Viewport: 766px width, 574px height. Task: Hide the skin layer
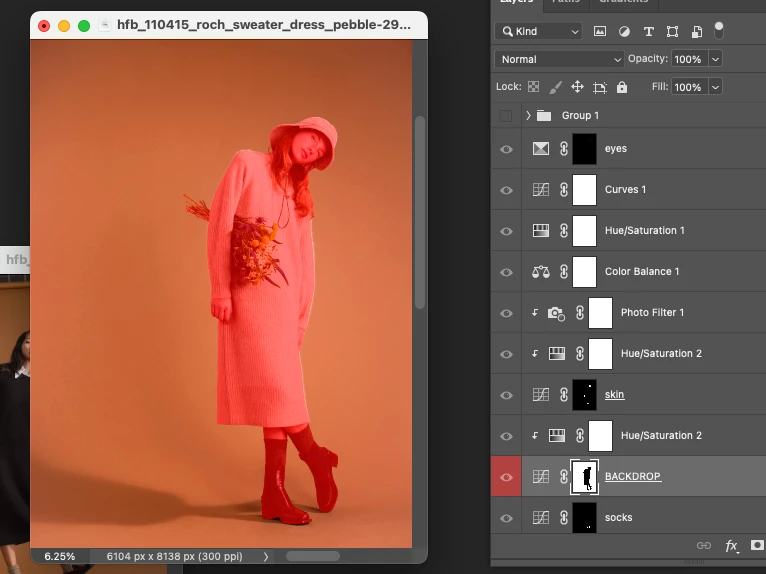506,395
